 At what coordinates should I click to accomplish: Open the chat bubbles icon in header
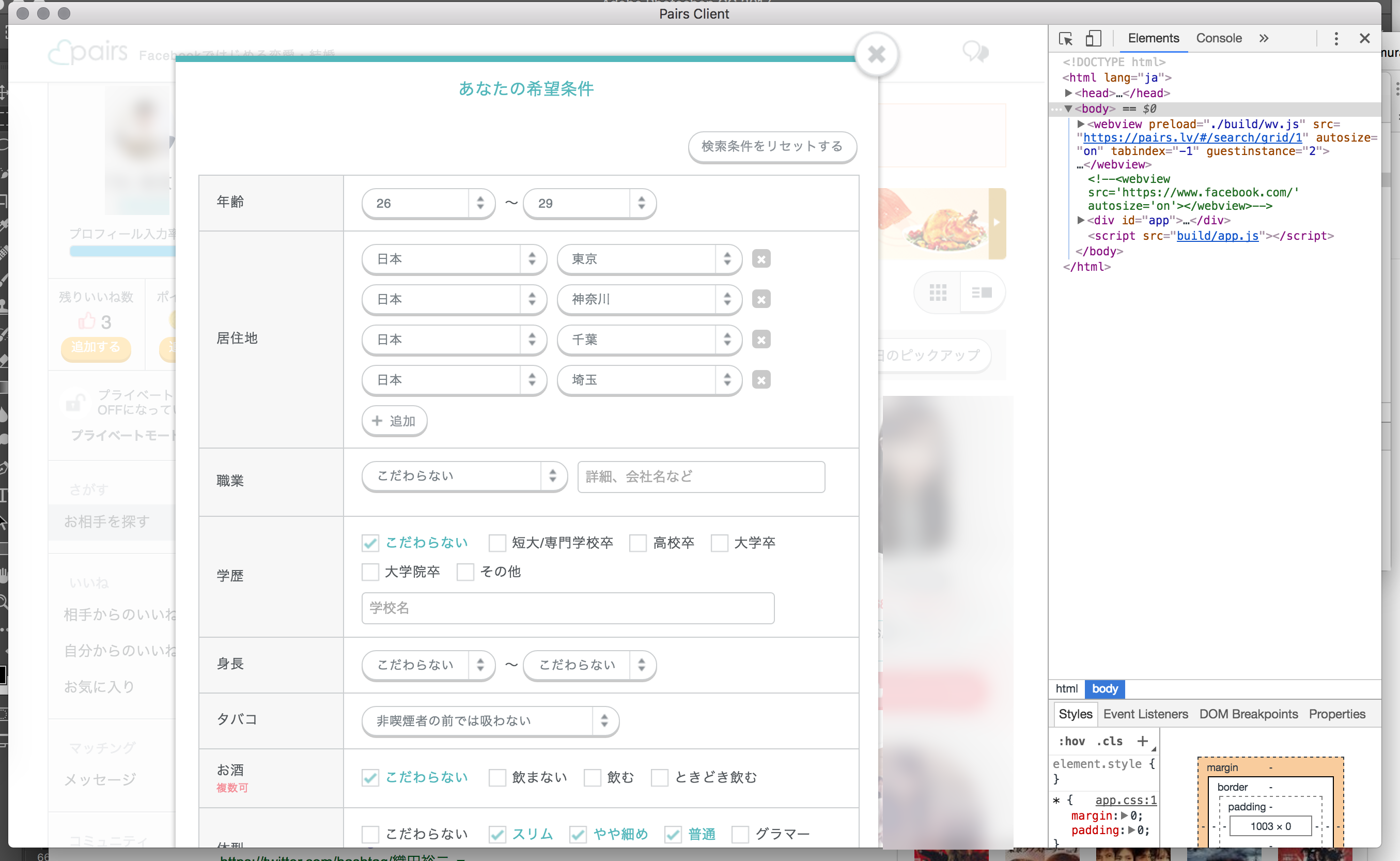pos(975,52)
